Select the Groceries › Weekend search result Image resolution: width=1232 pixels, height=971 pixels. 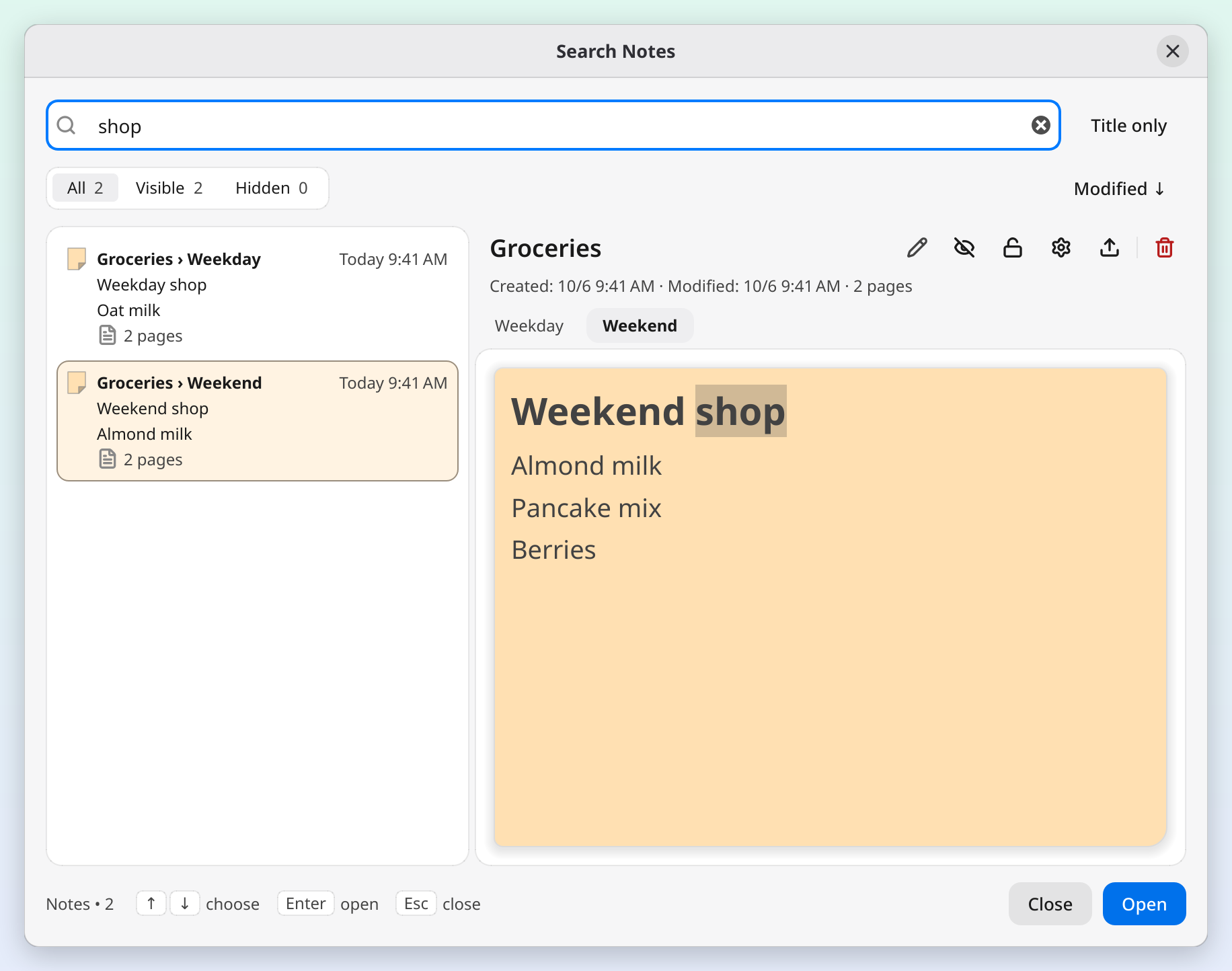pos(258,421)
